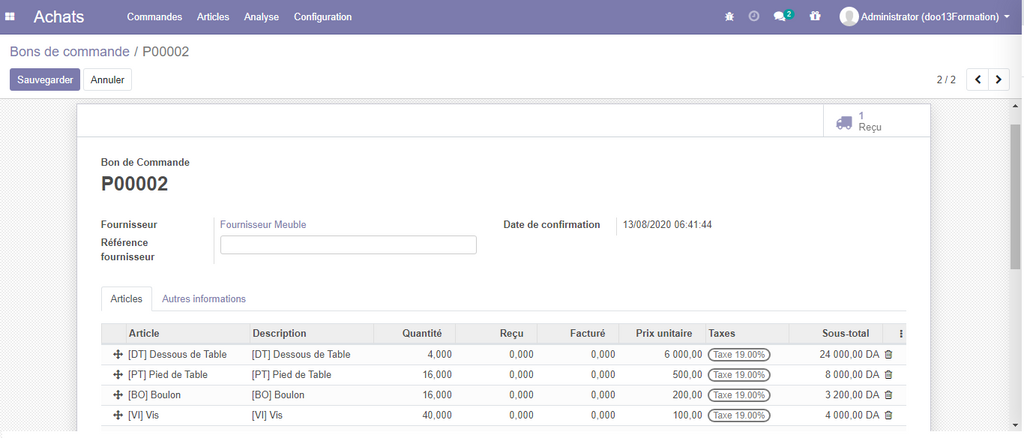Click the Sauvegarder button
The height and width of the screenshot is (438, 1024).
click(x=45, y=79)
